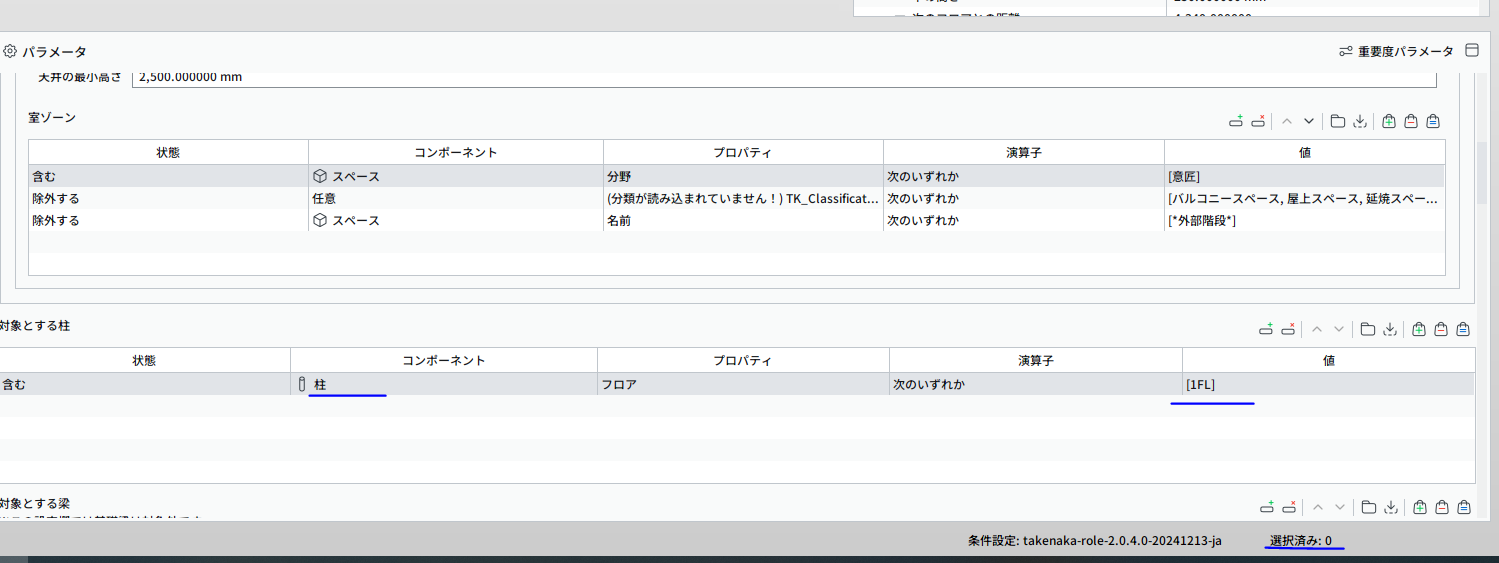Add a row to the 対象とする梁 table
1499x563 pixels.
[1267, 507]
